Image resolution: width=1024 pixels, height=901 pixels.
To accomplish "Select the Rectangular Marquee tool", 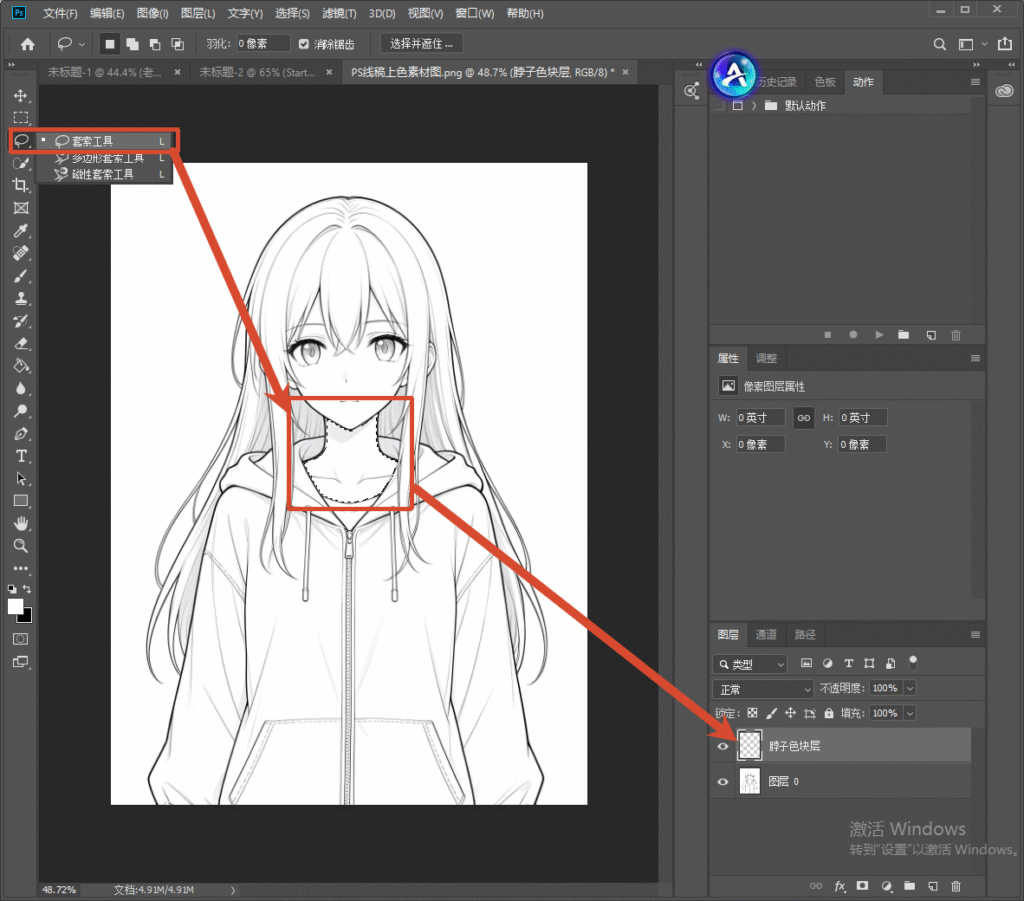I will coord(21,118).
